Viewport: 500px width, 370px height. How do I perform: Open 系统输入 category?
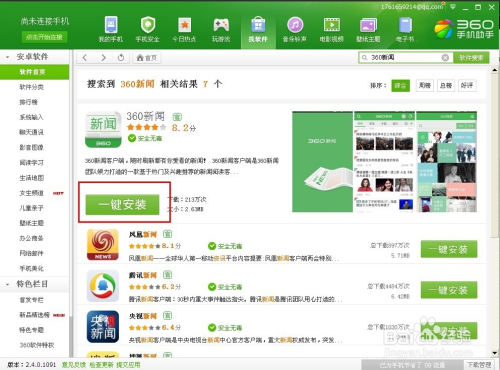32,117
